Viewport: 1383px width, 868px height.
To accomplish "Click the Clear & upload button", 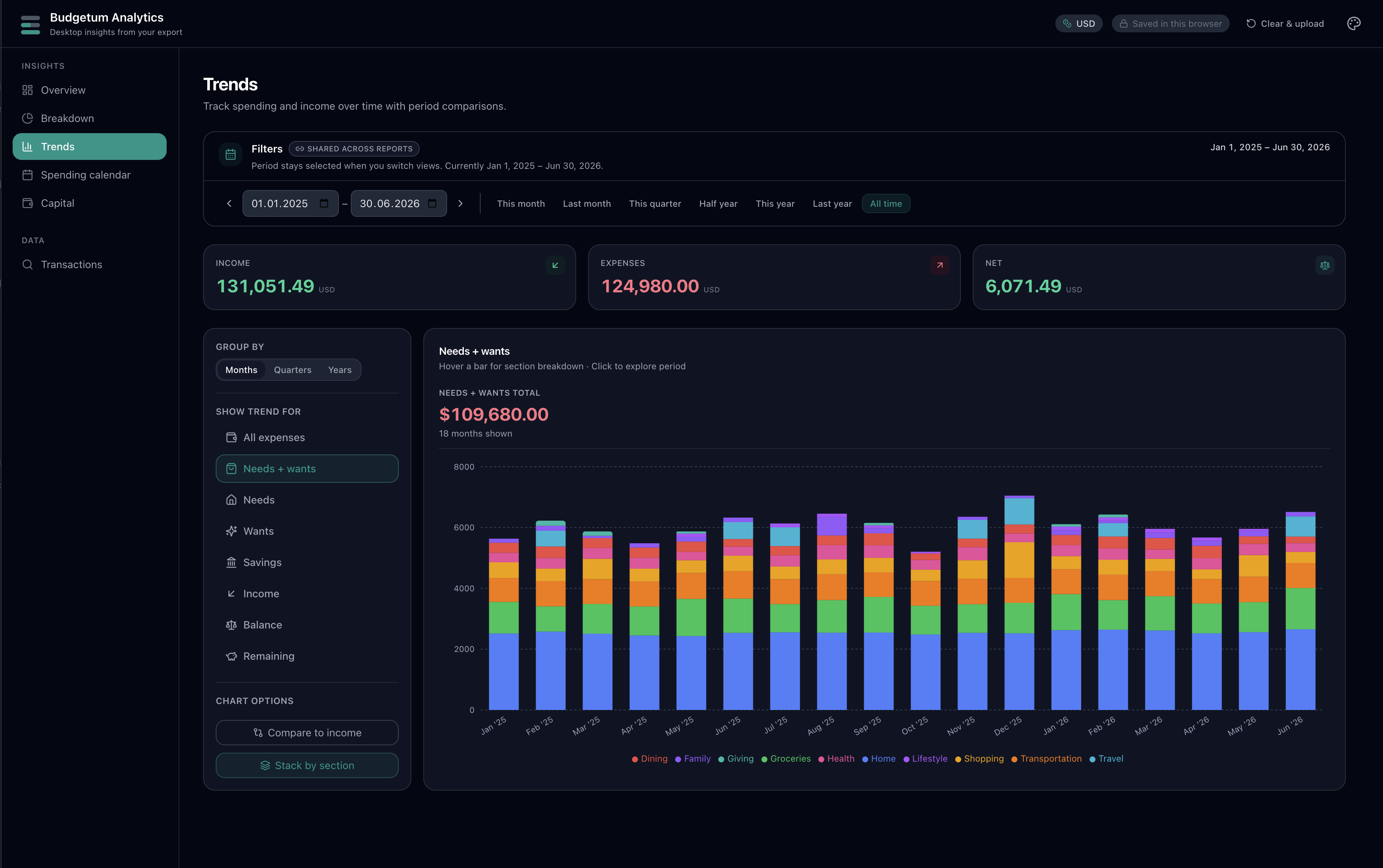I will click(1285, 23).
